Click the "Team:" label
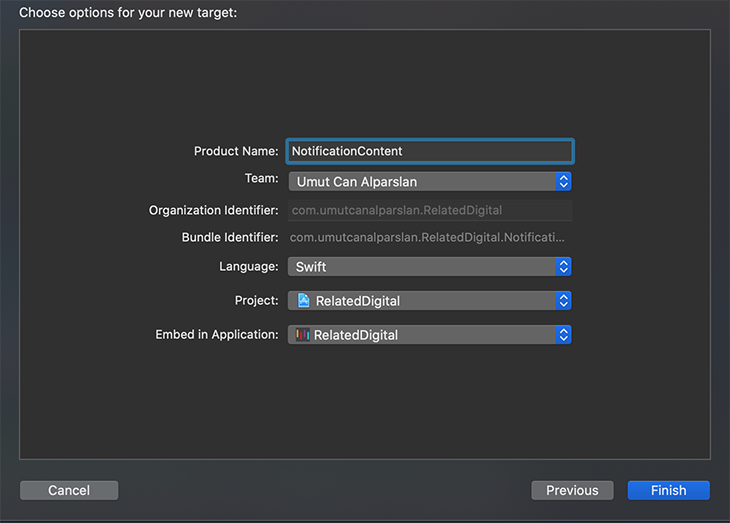Image resolution: width=730 pixels, height=523 pixels. click(x=261, y=178)
